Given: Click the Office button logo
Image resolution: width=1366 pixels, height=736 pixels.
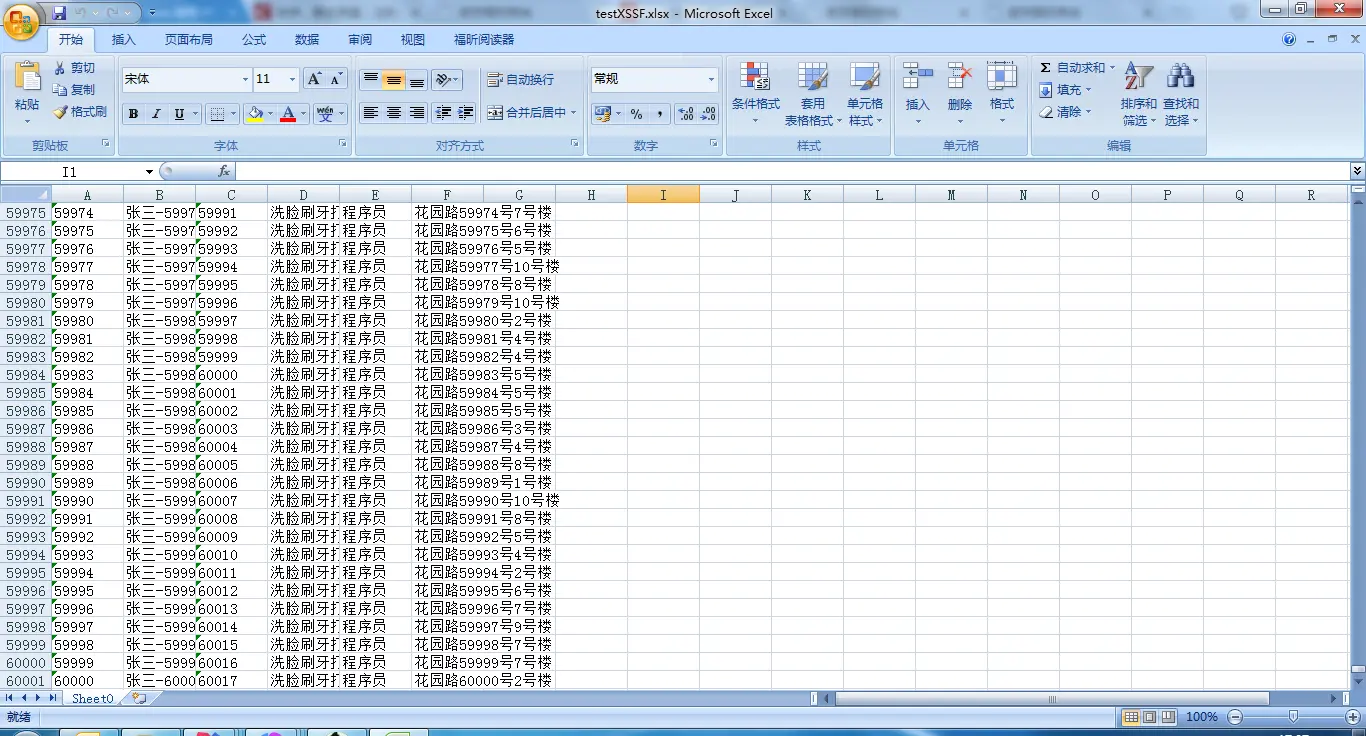Looking at the screenshot, I should pos(22,20).
